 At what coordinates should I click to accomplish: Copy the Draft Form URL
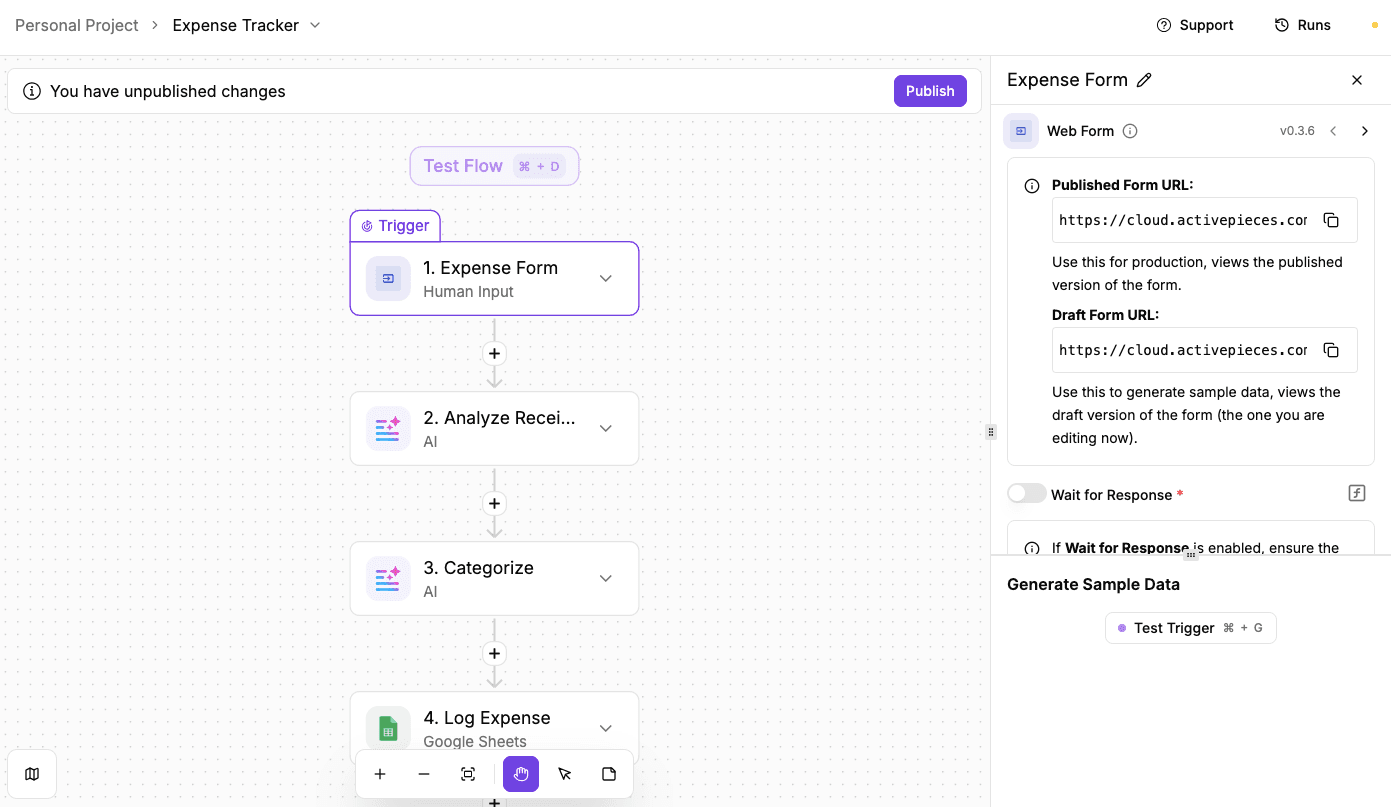[x=1331, y=349]
